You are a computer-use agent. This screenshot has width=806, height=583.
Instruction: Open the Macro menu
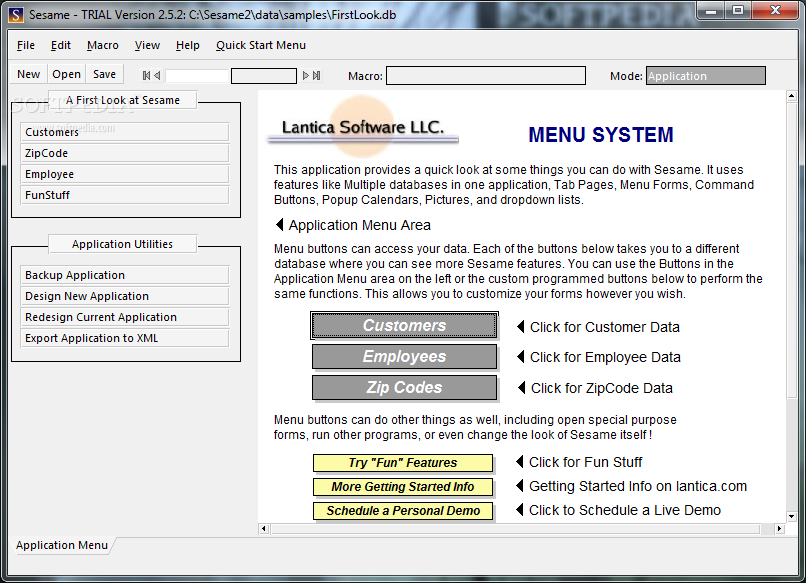point(103,45)
